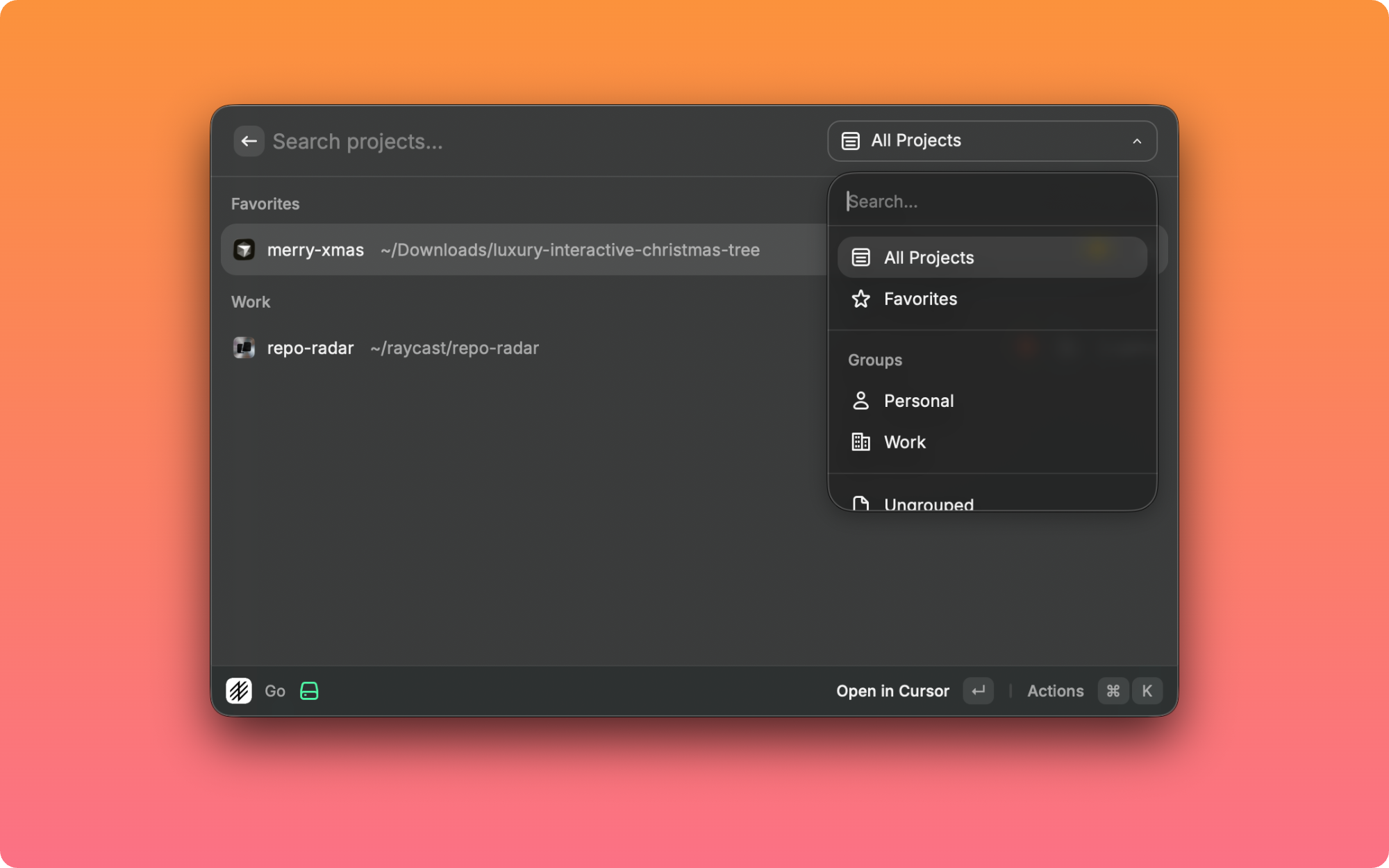Click the merry-xmas project icon

(x=245, y=249)
